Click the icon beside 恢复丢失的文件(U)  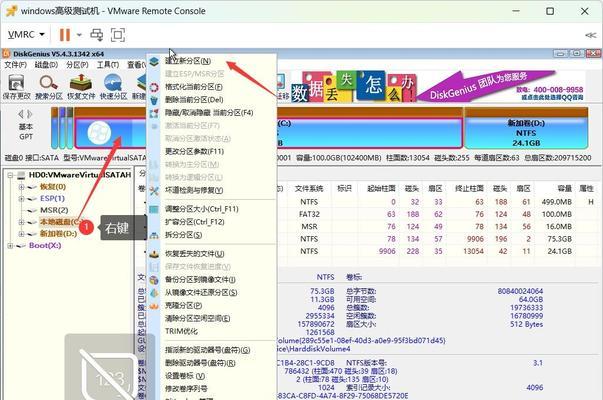154,254
